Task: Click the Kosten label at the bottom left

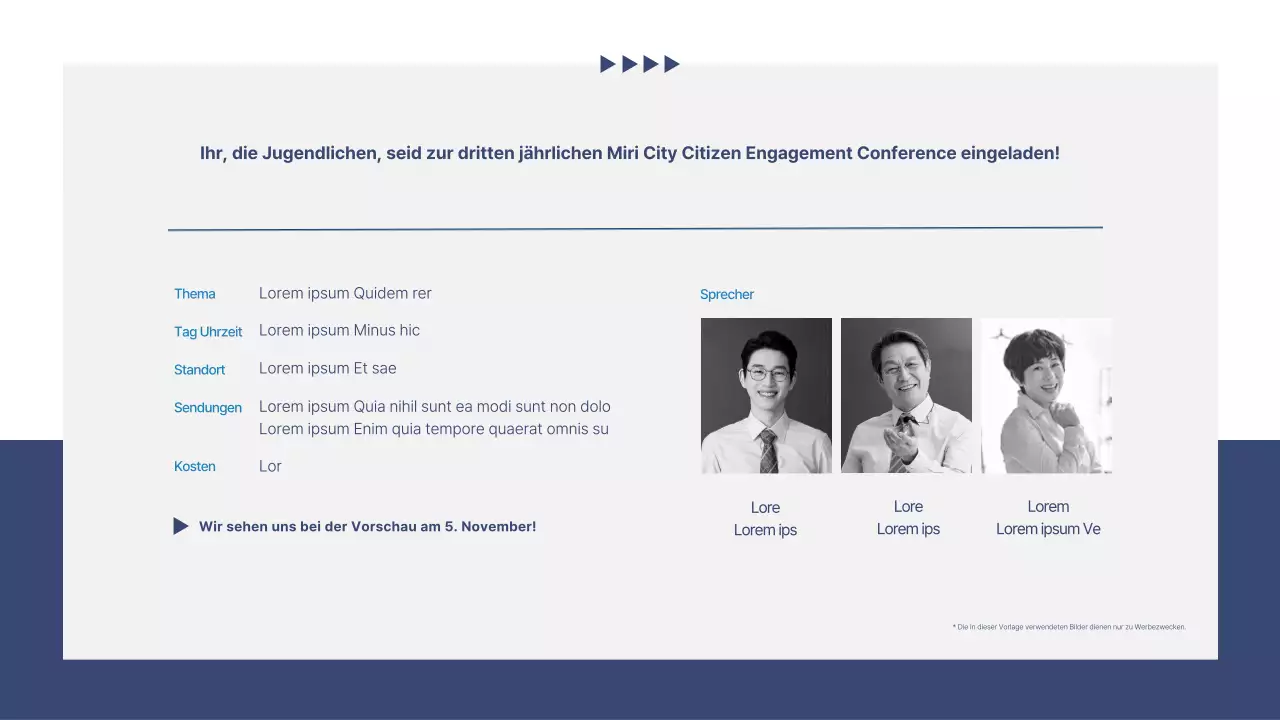Action: click(x=194, y=466)
